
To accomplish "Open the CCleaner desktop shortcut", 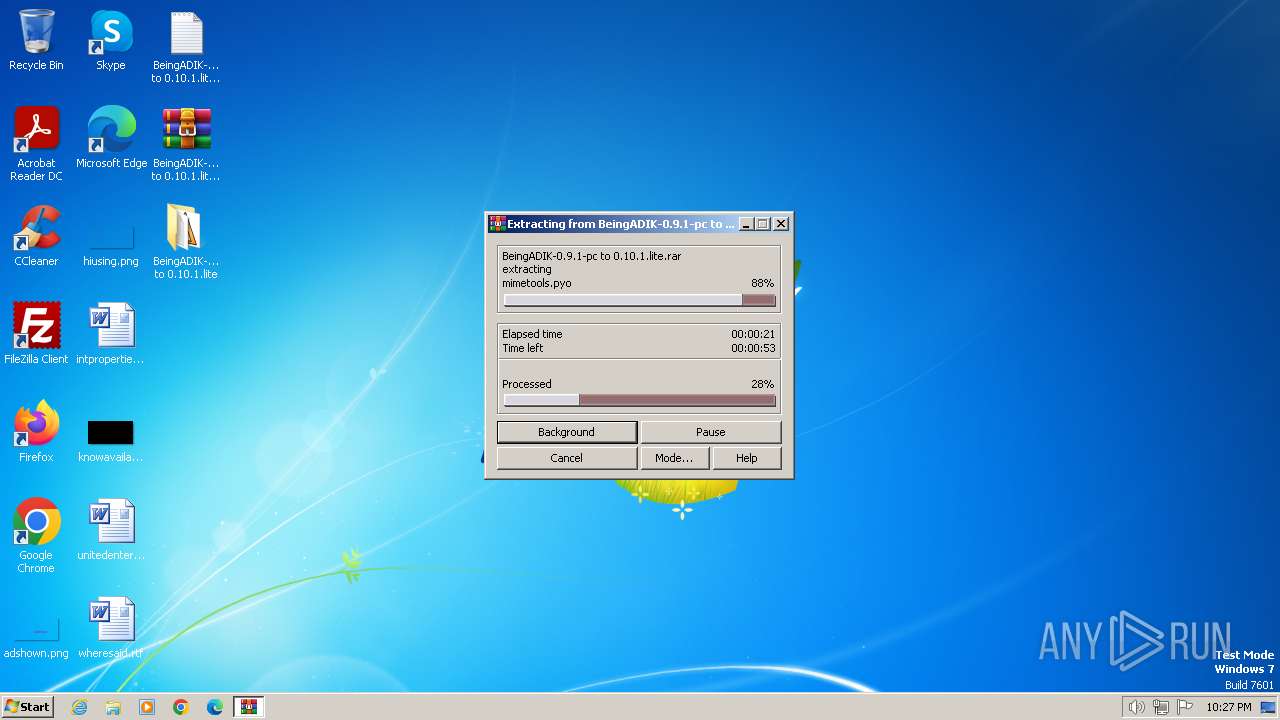I will point(36,236).
